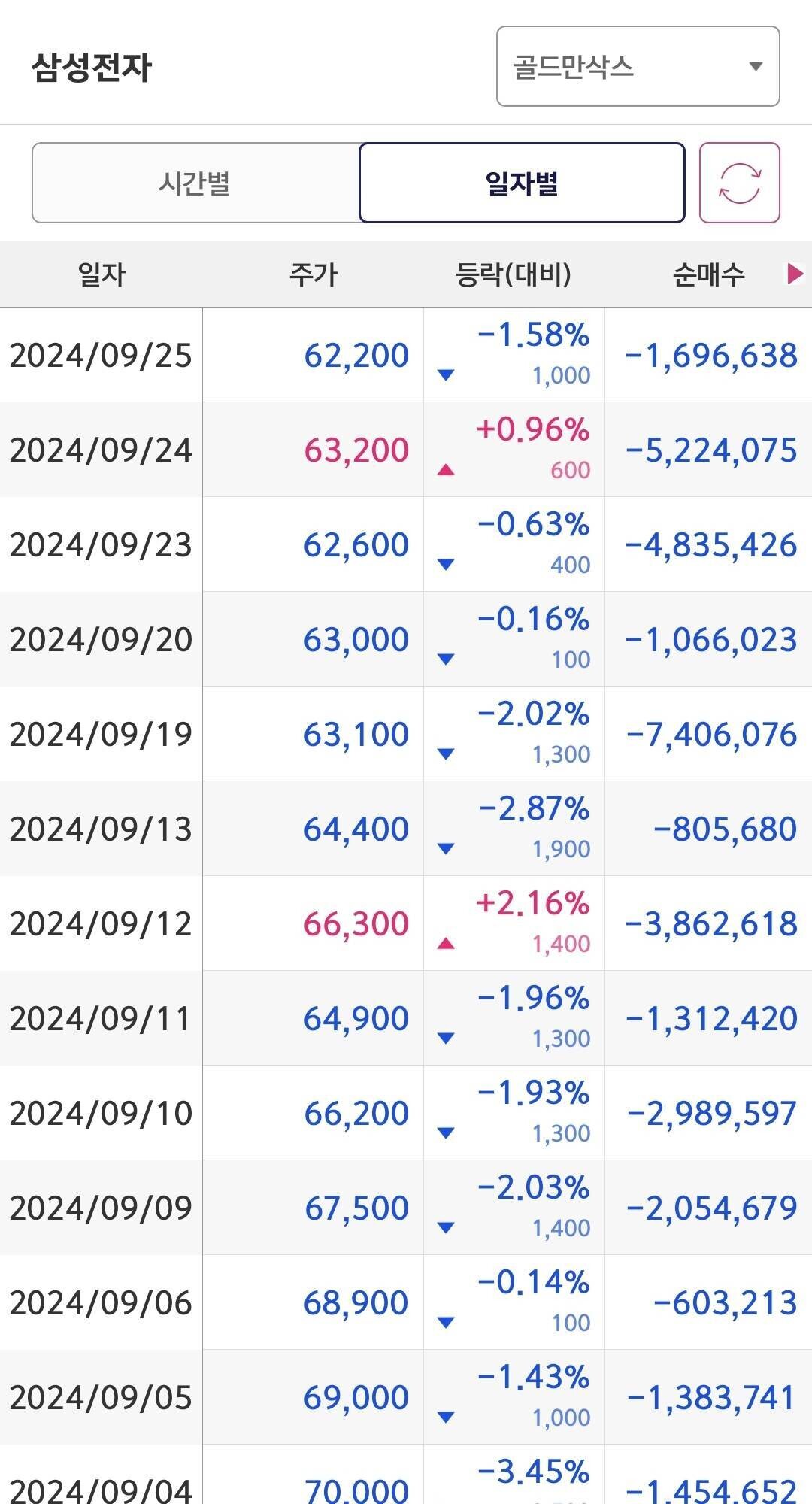Switch to the 시간별 tab
The height and width of the screenshot is (1504, 812).
(x=195, y=183)
